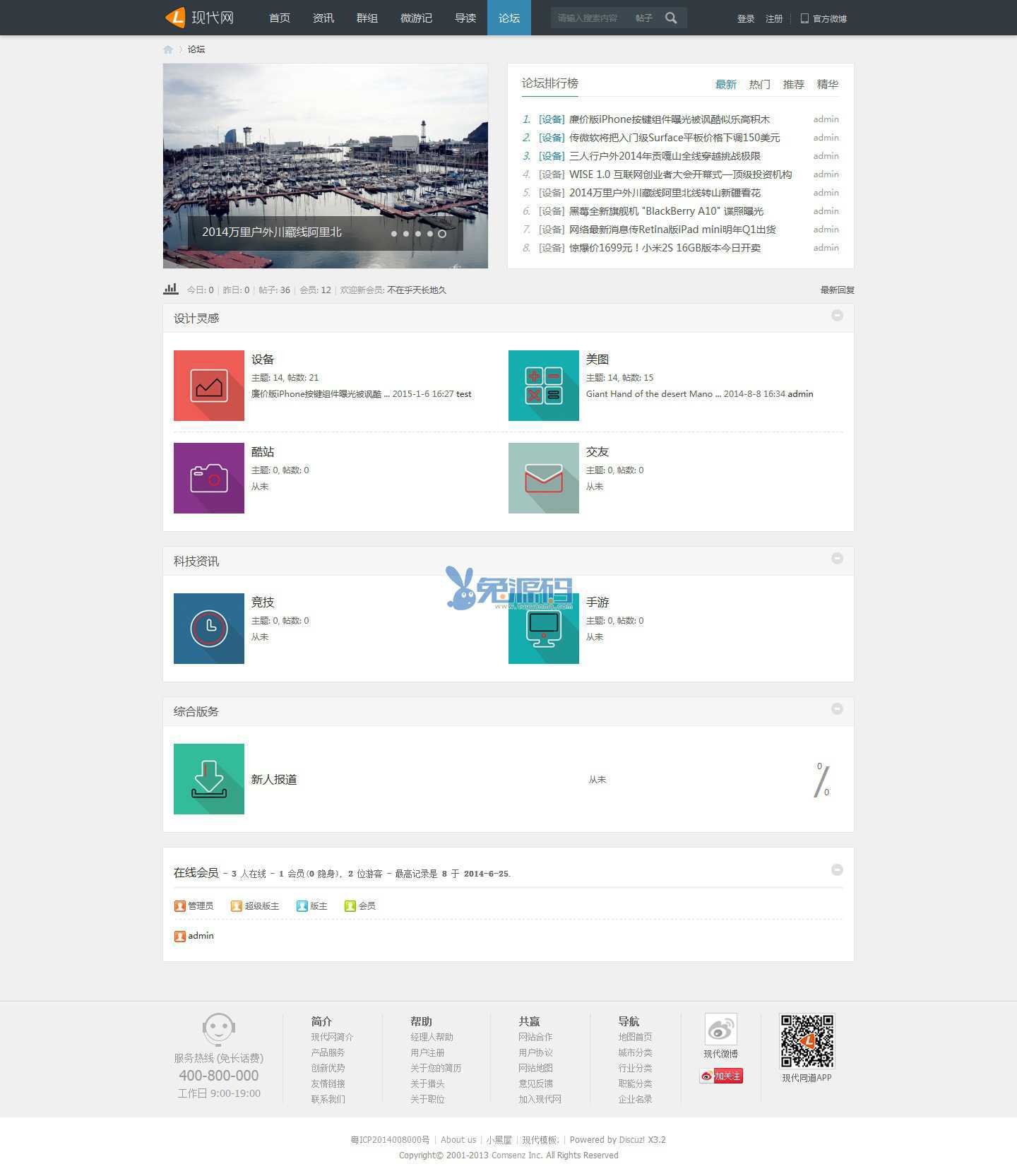Collapse the 在线会员 section

pyautogui.click(x=837, y=869)
